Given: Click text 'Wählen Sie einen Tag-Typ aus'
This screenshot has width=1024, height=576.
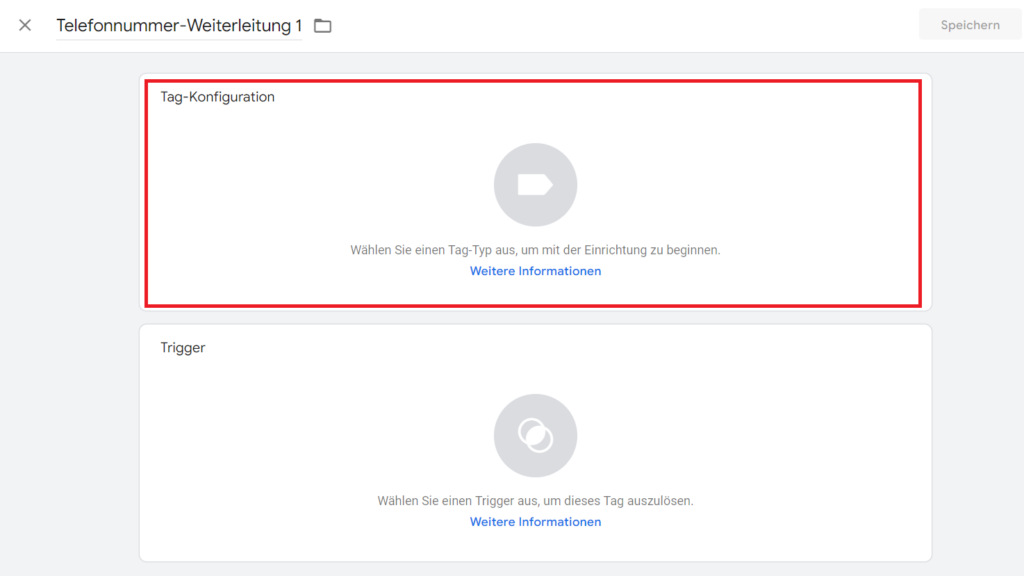Looking at the screenshot, I should 432,250.
